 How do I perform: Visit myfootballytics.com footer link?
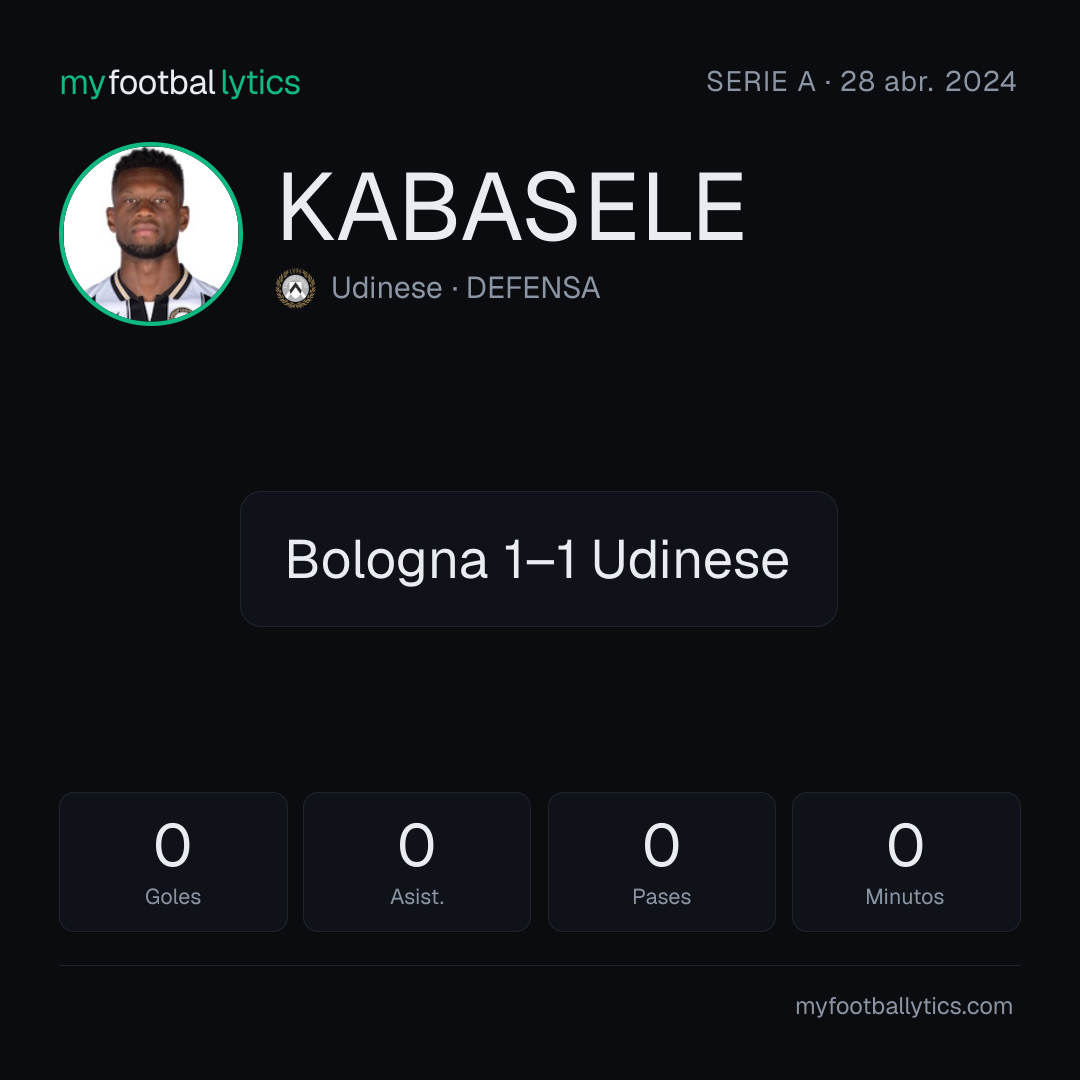pyautogui.click(x=904, y=1006)
